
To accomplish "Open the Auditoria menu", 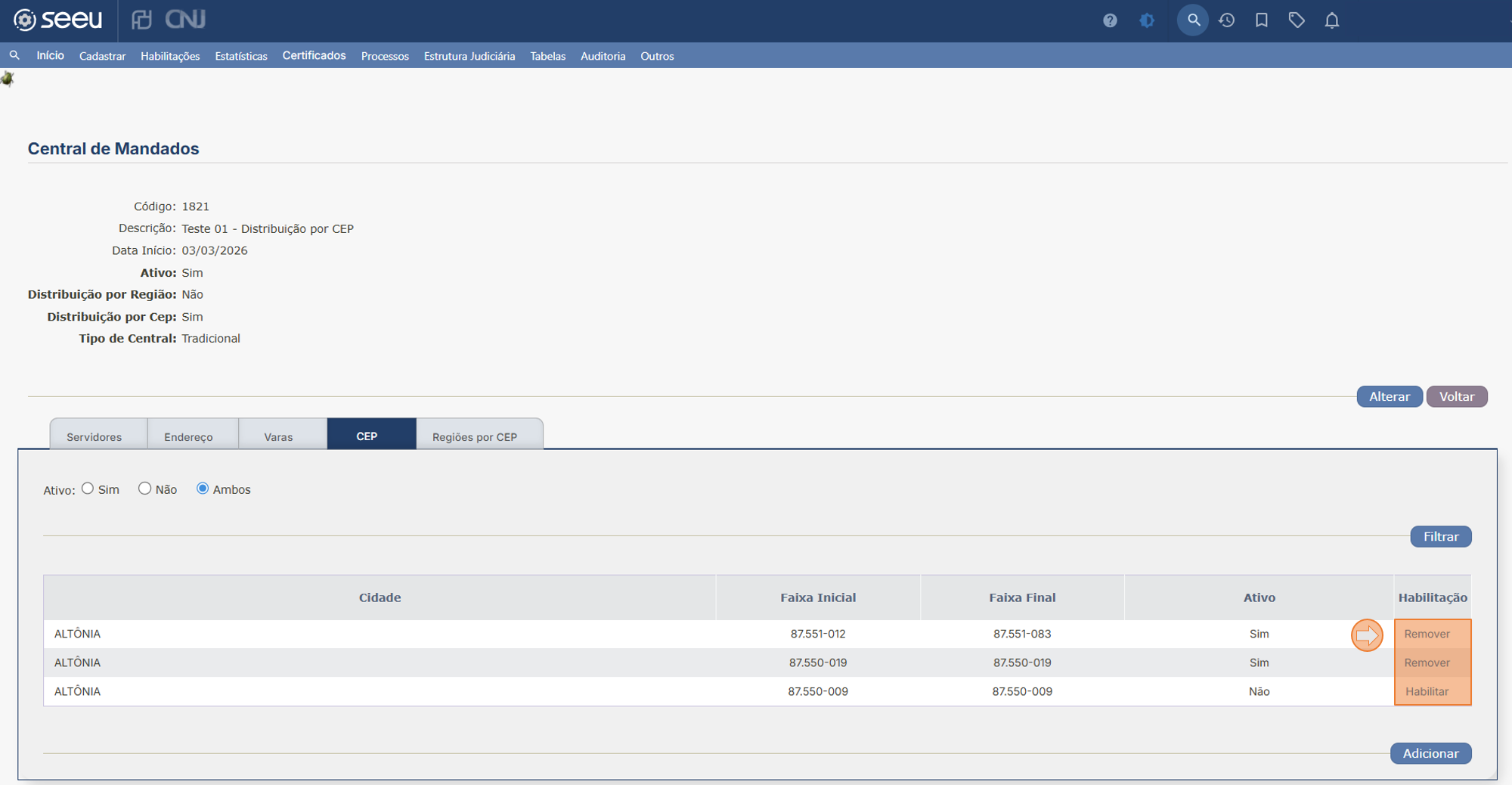I will (603, 56).
